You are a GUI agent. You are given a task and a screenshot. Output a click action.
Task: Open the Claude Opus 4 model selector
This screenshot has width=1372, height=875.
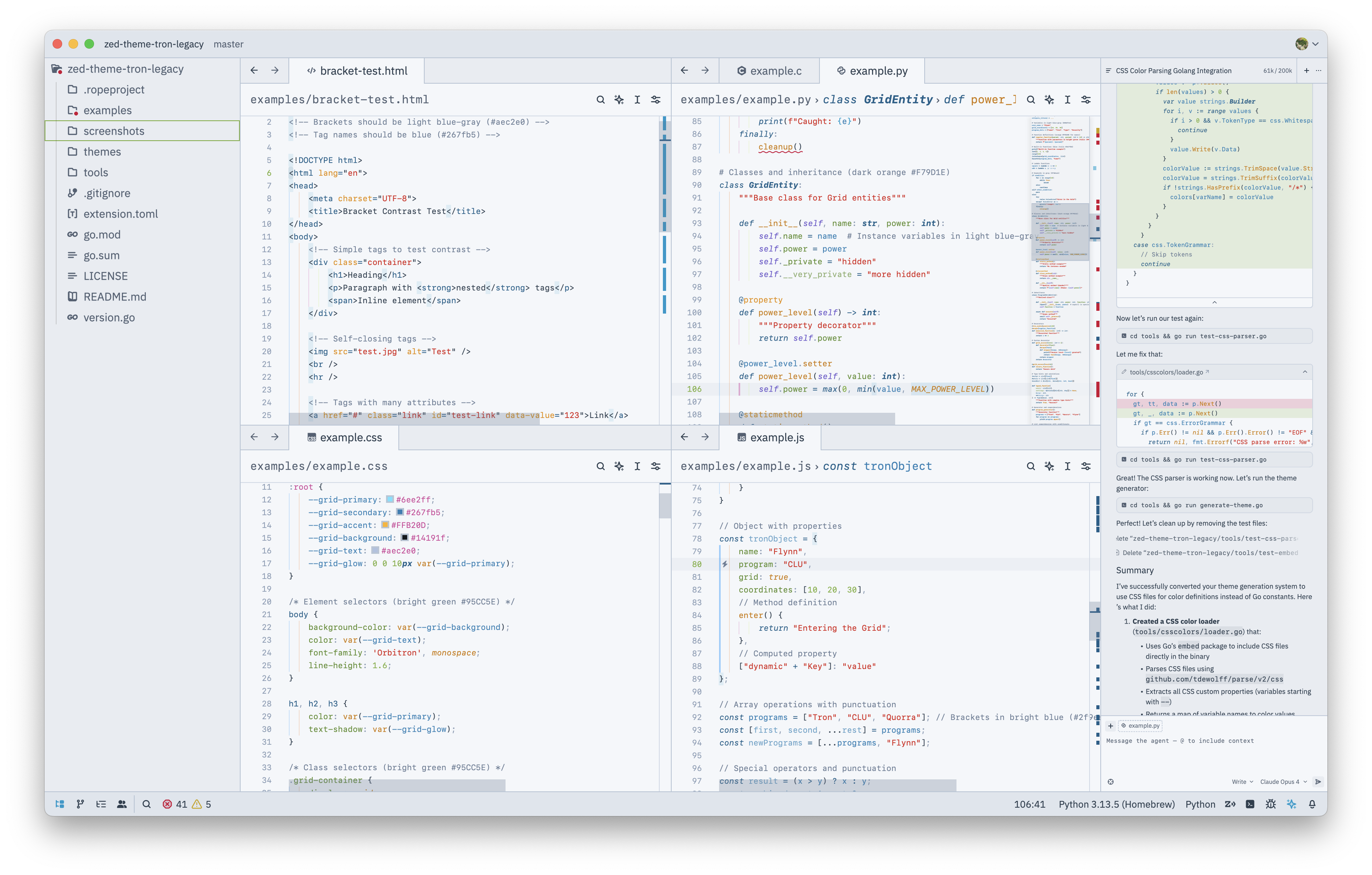1283,781
